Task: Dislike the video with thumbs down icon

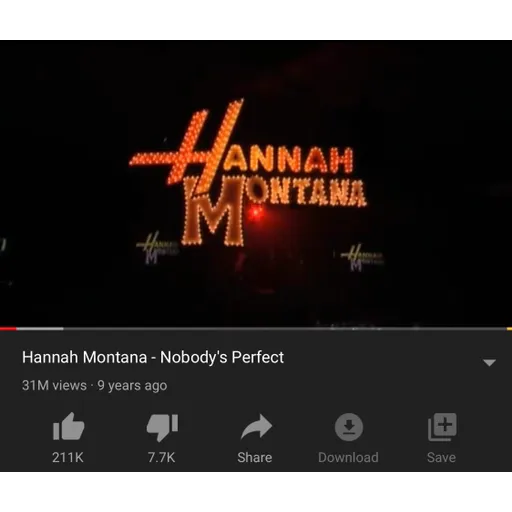Action: click(162, 428)
